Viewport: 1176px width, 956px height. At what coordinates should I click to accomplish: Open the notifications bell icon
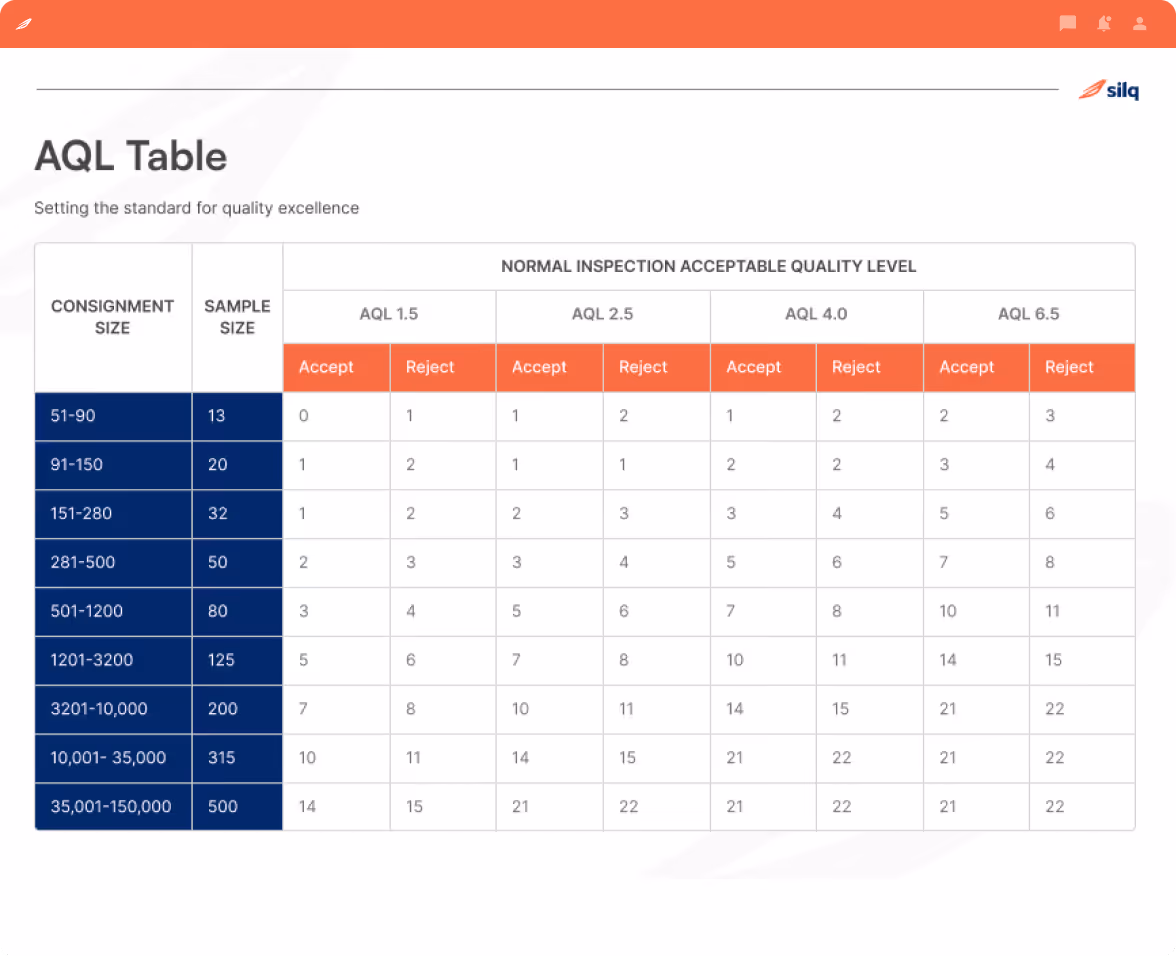(x=1104, y=23)
